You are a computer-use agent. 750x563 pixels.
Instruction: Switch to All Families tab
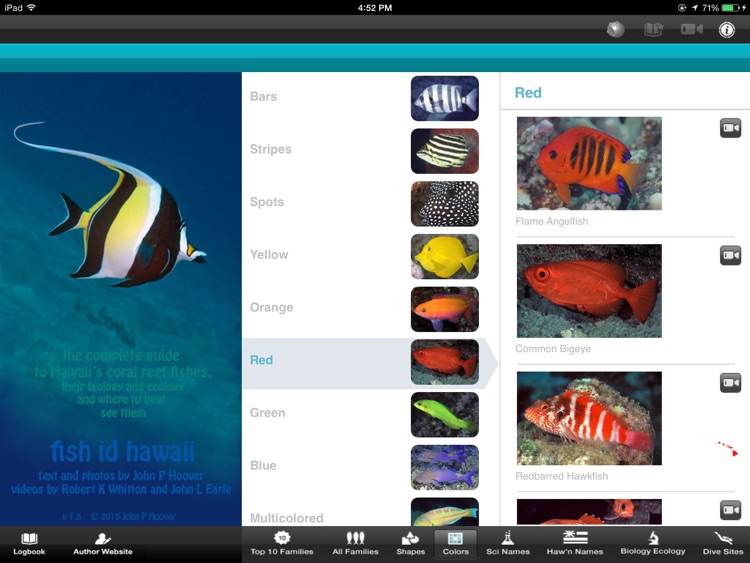coord(355,544)
